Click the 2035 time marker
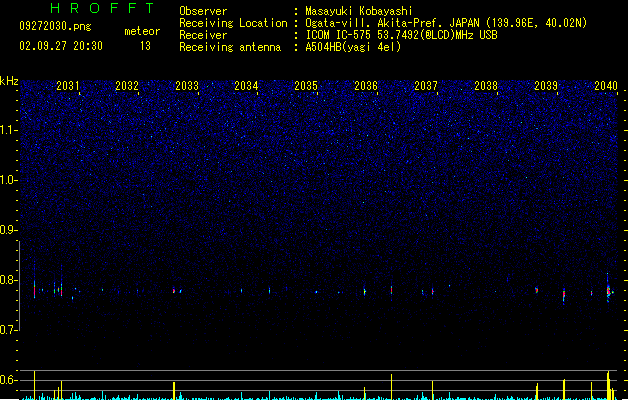Image resolution: width=629 pixels, height=400 pixels. click(306, 86)
